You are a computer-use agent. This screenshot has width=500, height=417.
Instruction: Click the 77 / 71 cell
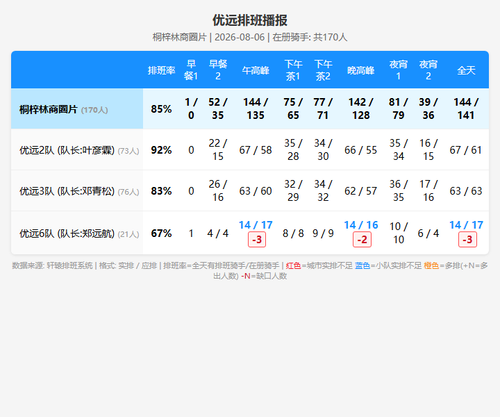[323, 109]
